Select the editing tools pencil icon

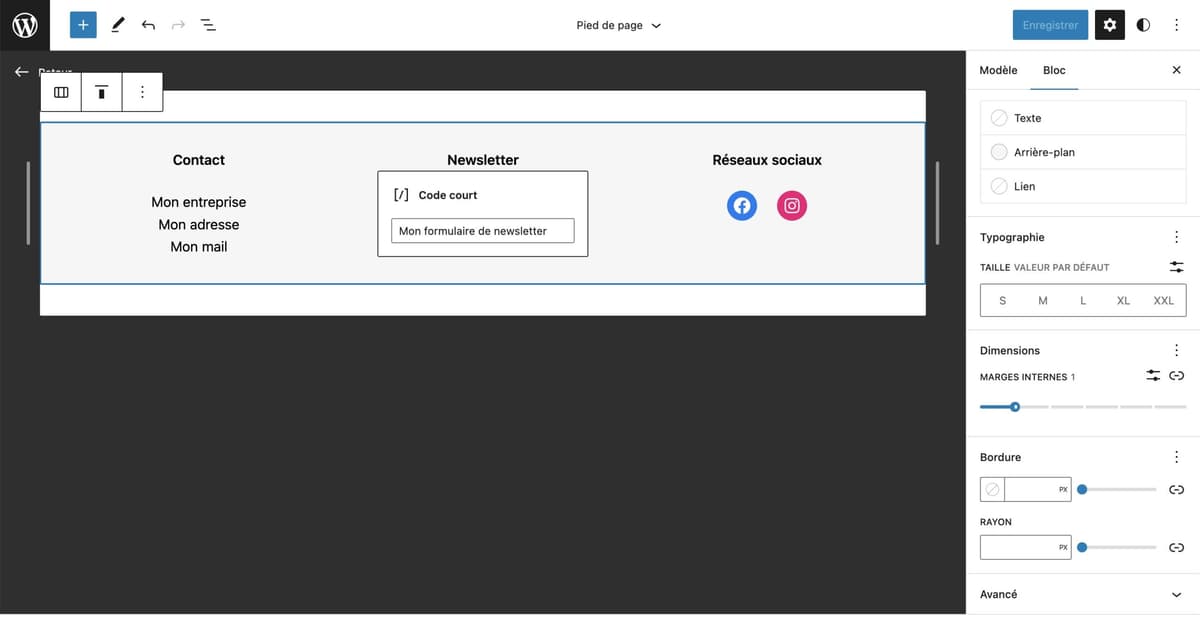click(118, 24)
